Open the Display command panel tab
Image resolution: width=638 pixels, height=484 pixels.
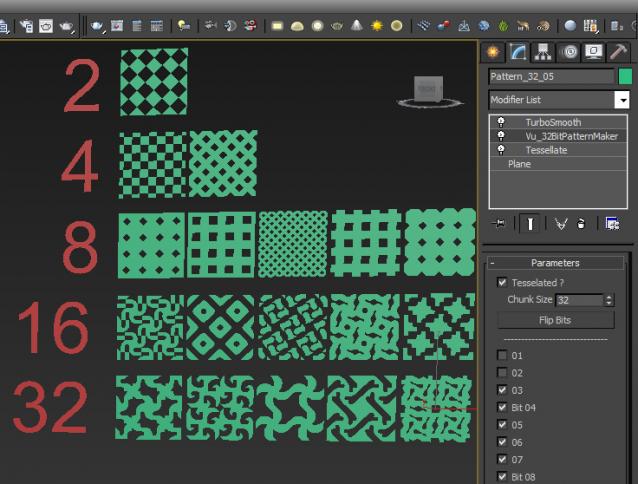[594, 52]
